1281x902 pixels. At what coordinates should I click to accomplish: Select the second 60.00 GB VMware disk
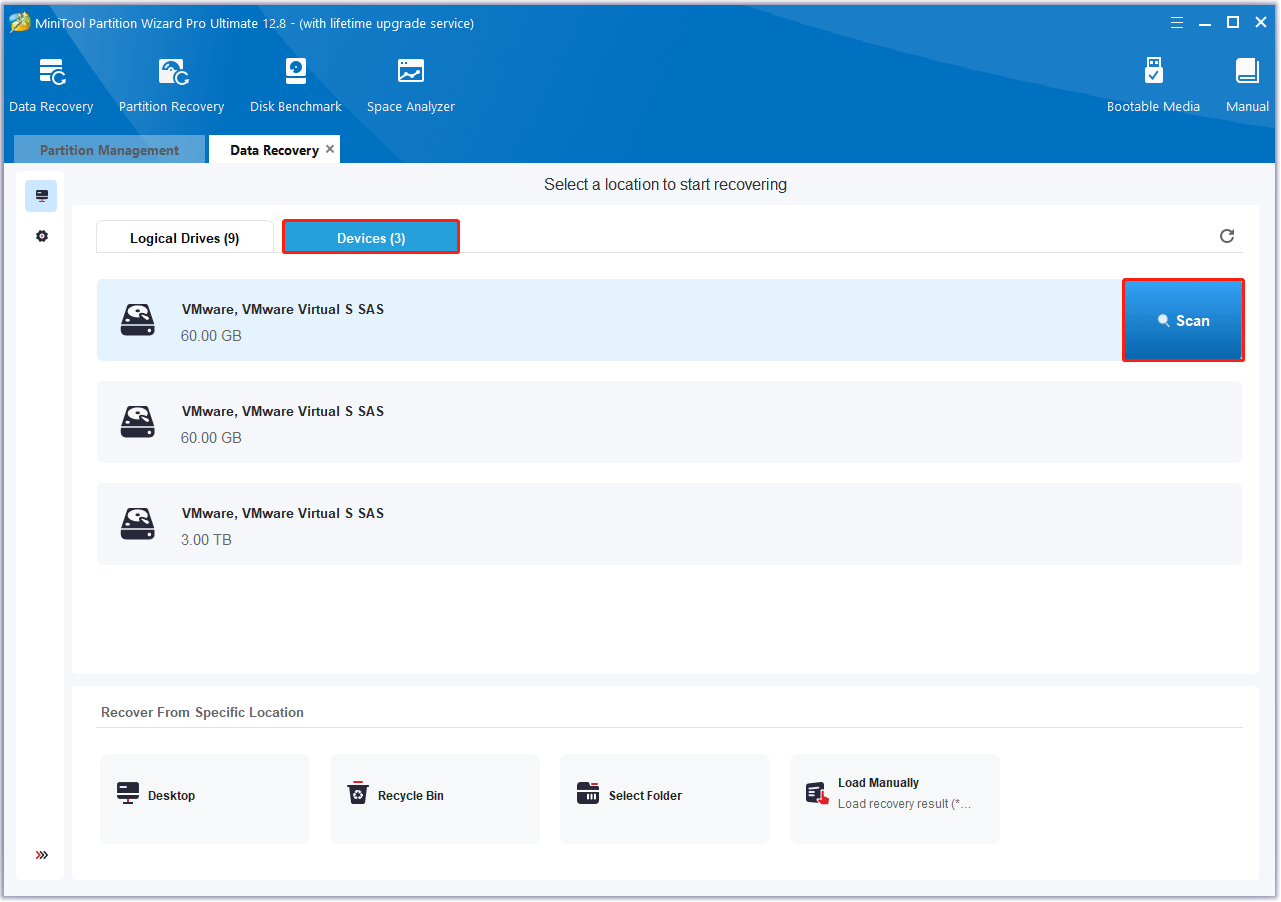669,422
